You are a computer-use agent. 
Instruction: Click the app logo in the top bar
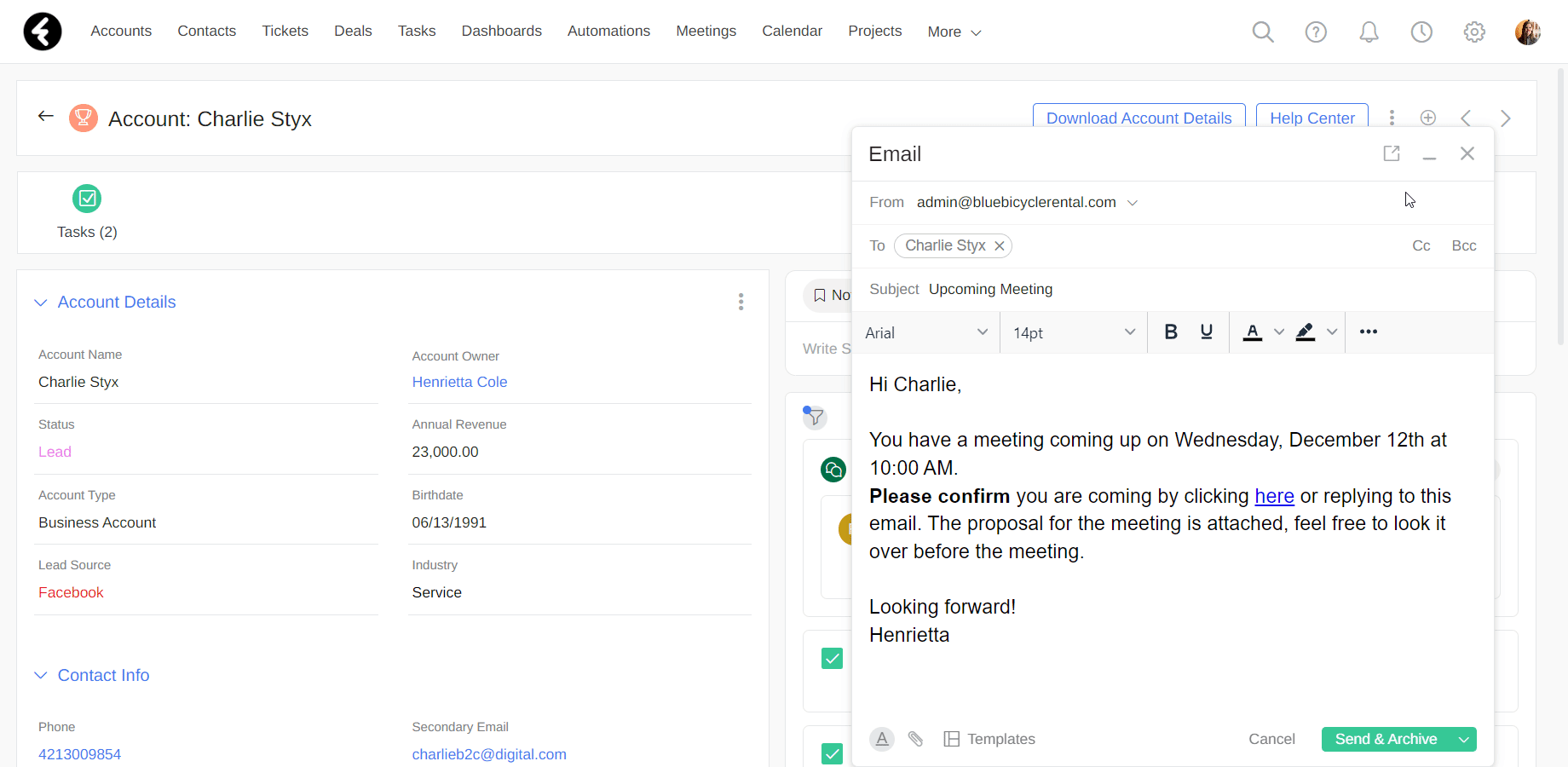click(x=43, y=32)
